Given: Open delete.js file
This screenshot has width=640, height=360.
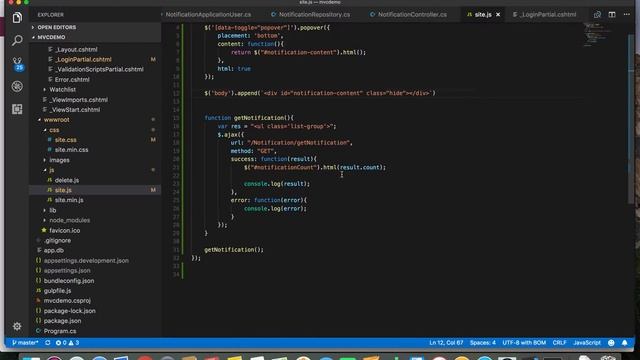Looking at the screenshot, I should pos(67,180).
